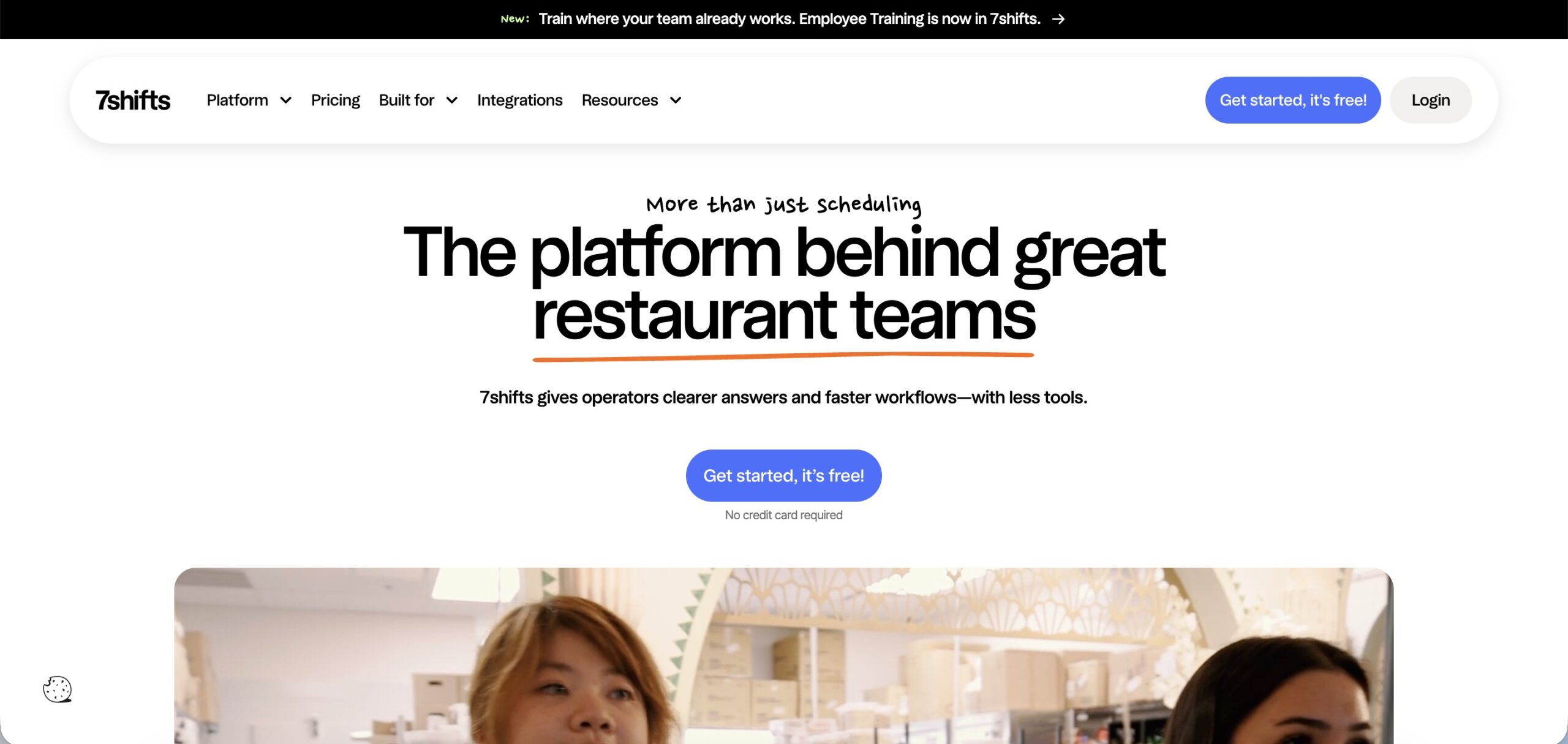Open the Built for nav item
Image resolution: width=1568 pixels, height=744 pixels.
tap(406, 100)
